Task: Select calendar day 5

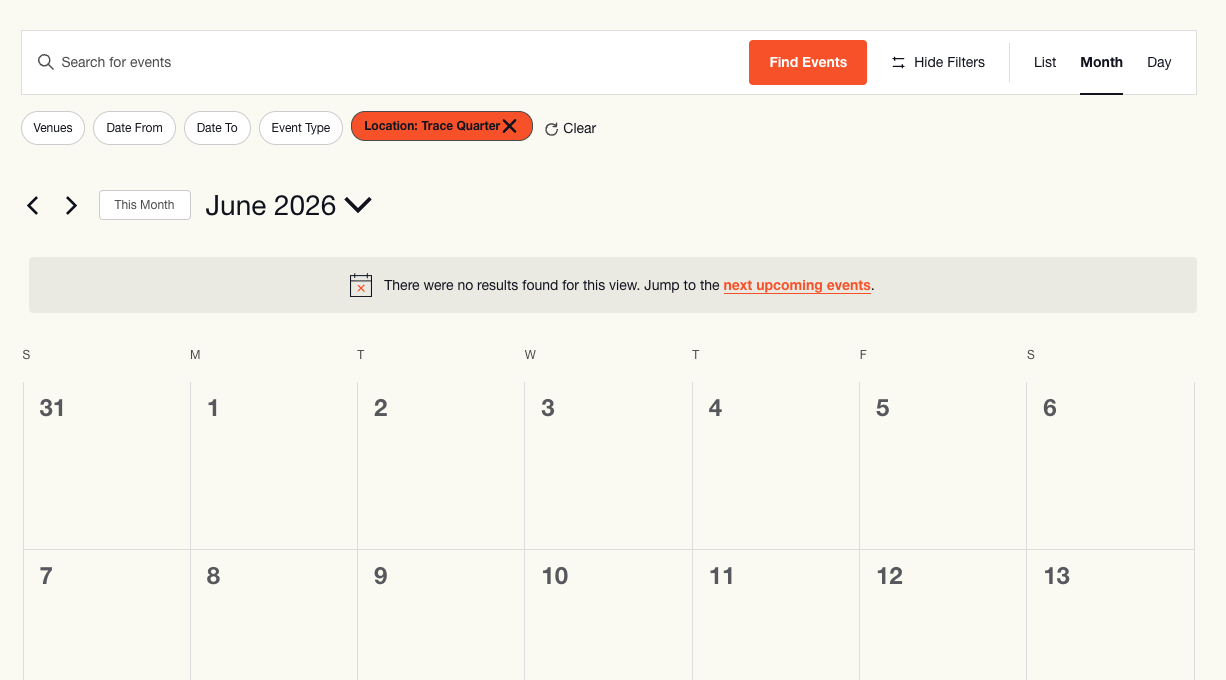Action: click(x=882, y=408)
